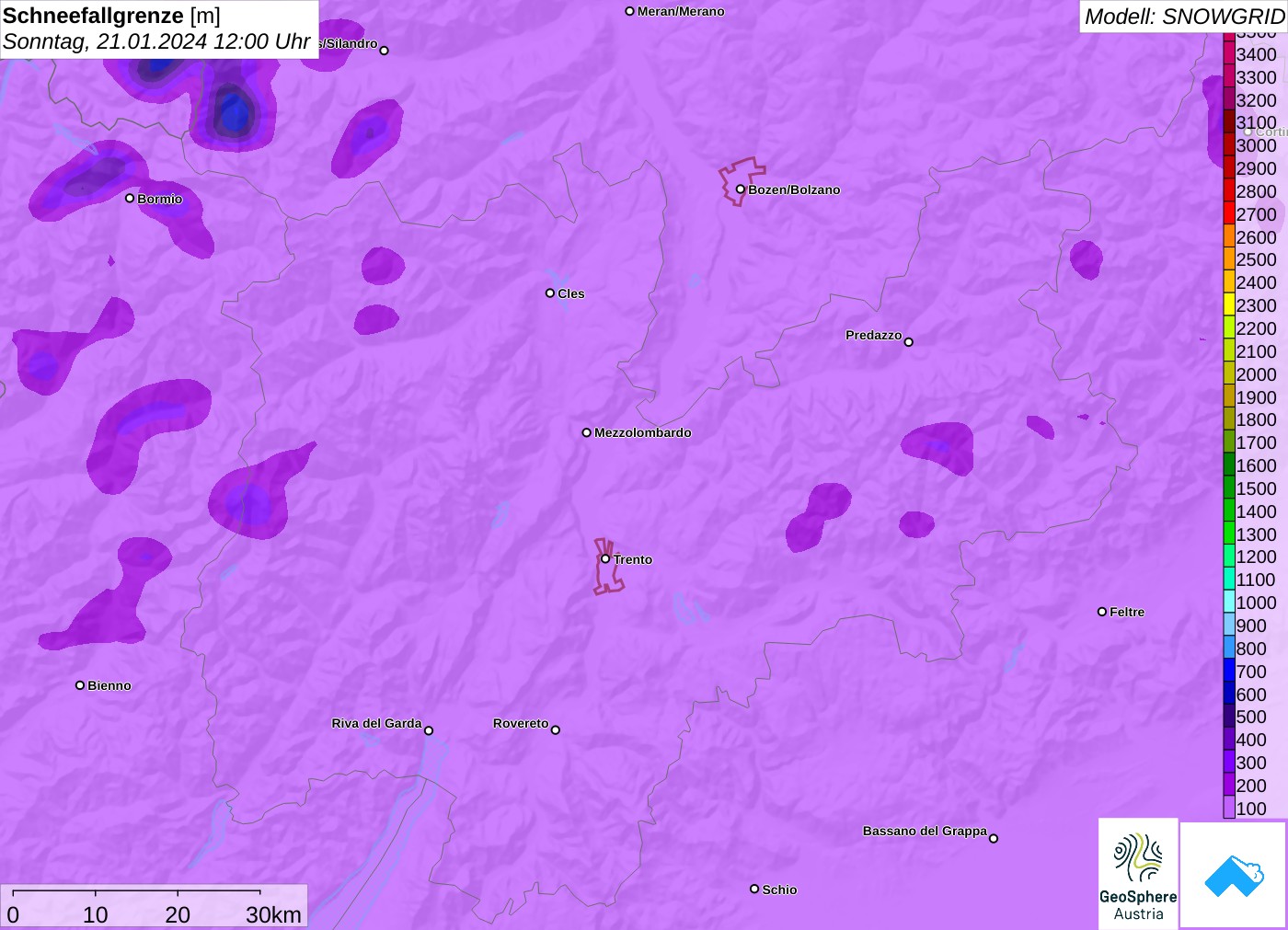Click the blue cloud house logo
1288x930 pixels.
(1234, 876)
